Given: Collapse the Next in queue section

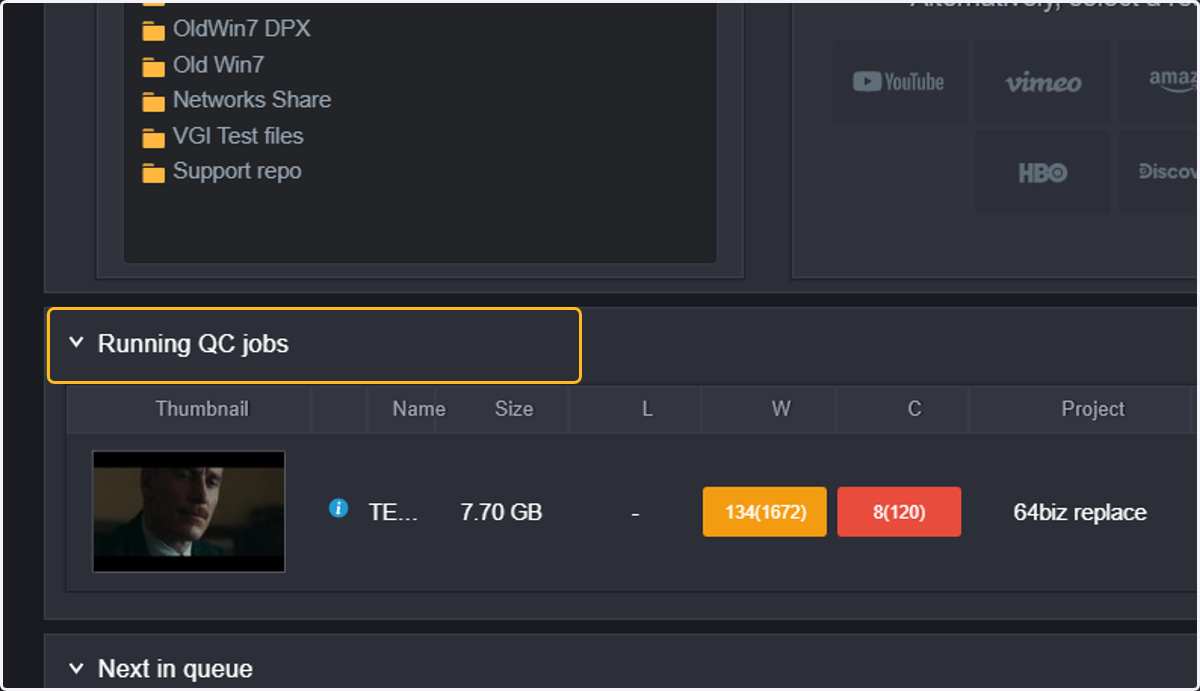Looking at the screenshot, I should (x=76, y=668).
